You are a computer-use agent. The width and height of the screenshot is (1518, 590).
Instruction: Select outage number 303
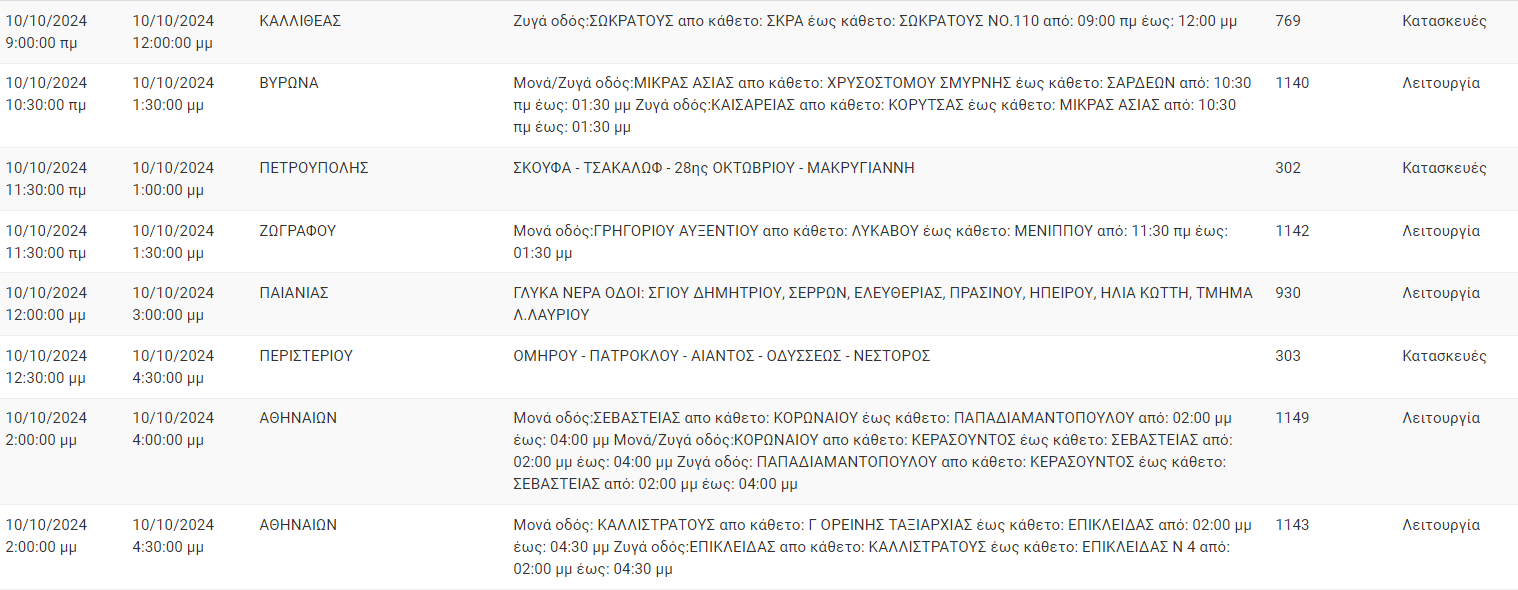[1288, 356]
